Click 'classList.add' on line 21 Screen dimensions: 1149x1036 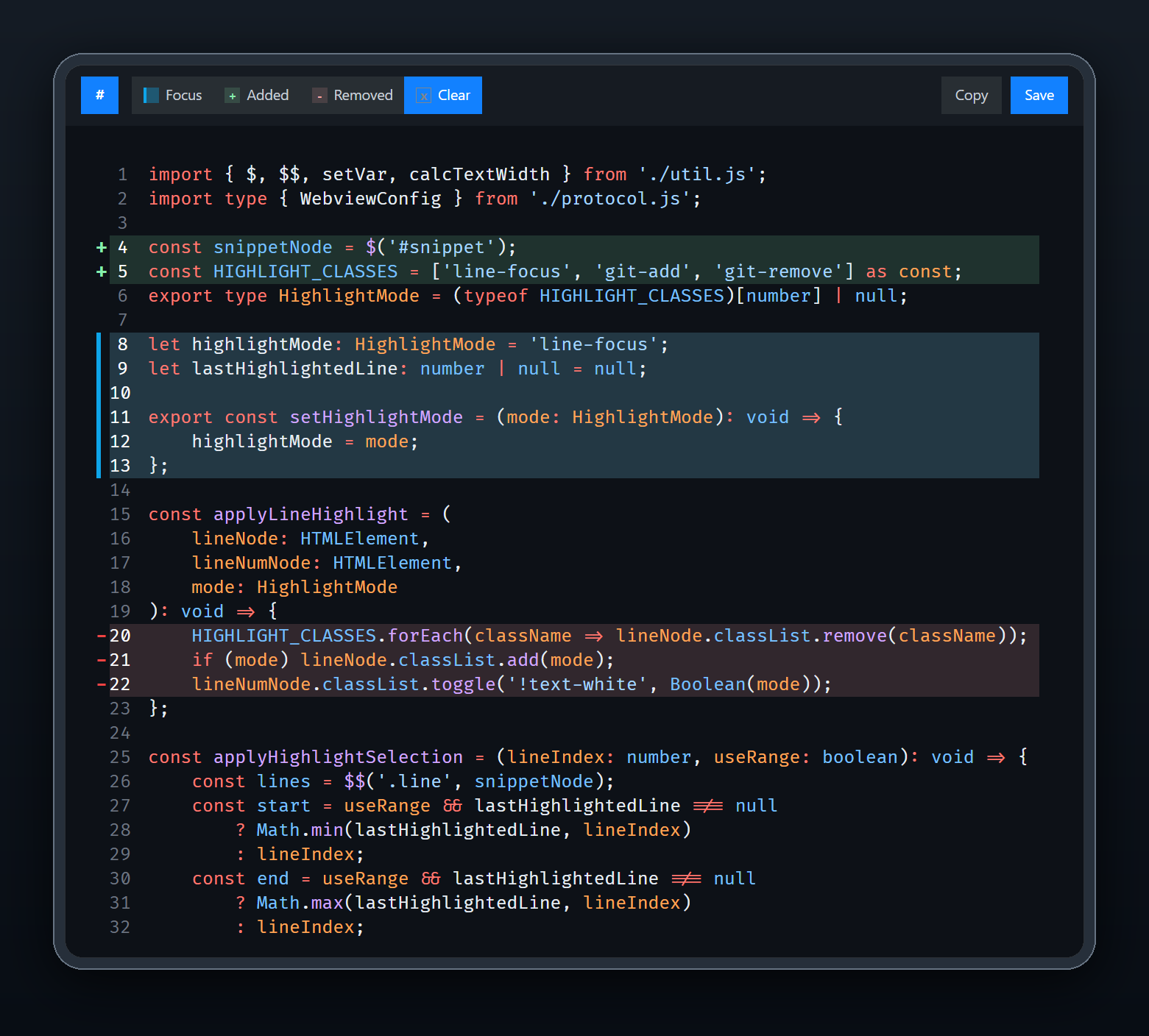[469, 660]
